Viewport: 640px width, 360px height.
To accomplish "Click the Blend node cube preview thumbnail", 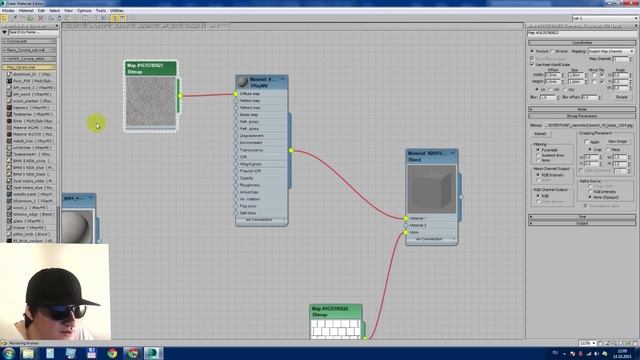I will [431, 189].
